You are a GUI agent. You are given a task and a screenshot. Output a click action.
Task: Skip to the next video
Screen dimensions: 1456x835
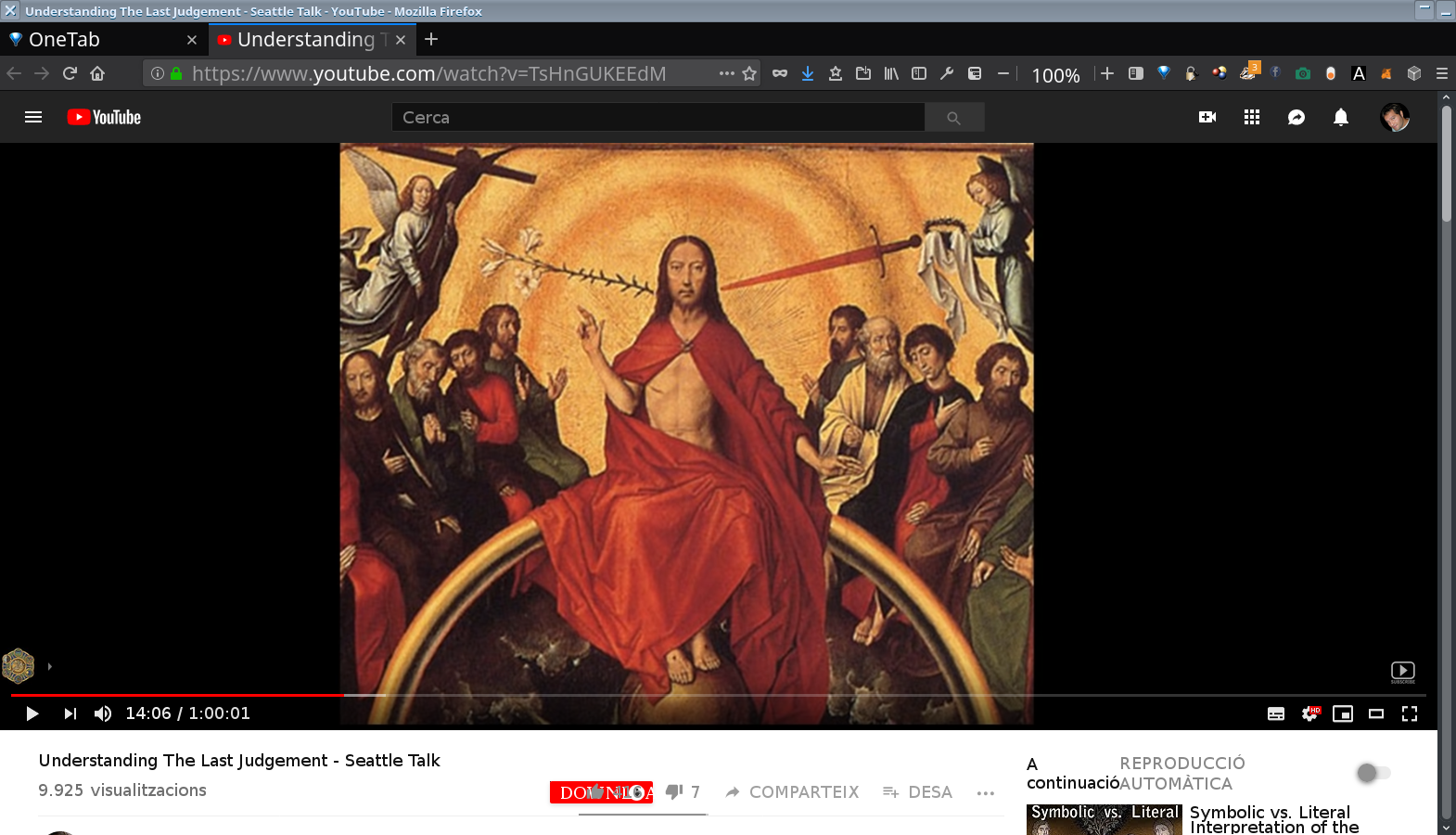70,713
